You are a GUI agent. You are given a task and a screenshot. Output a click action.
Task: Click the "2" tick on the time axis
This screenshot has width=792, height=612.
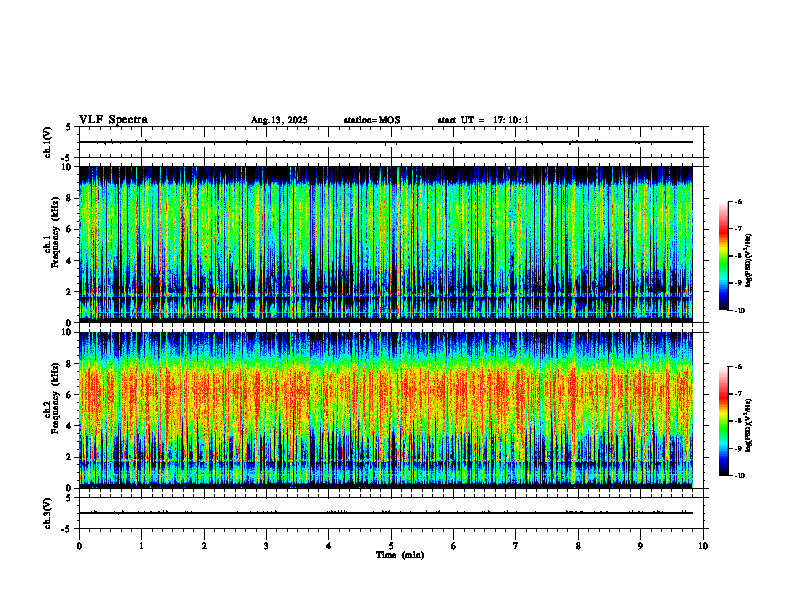pos(204,546)
